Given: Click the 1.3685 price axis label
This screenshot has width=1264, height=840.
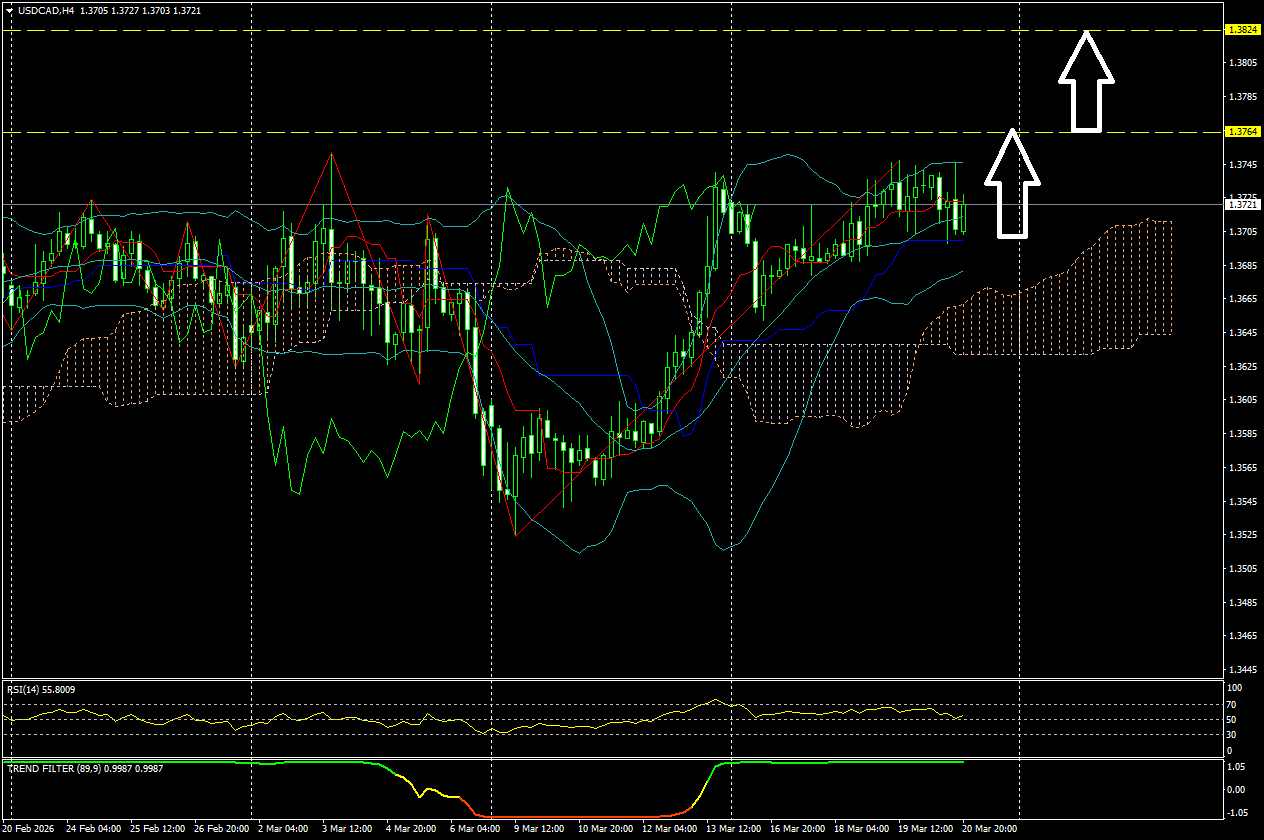Looking at the screenshot, I should coord(1242,265).
